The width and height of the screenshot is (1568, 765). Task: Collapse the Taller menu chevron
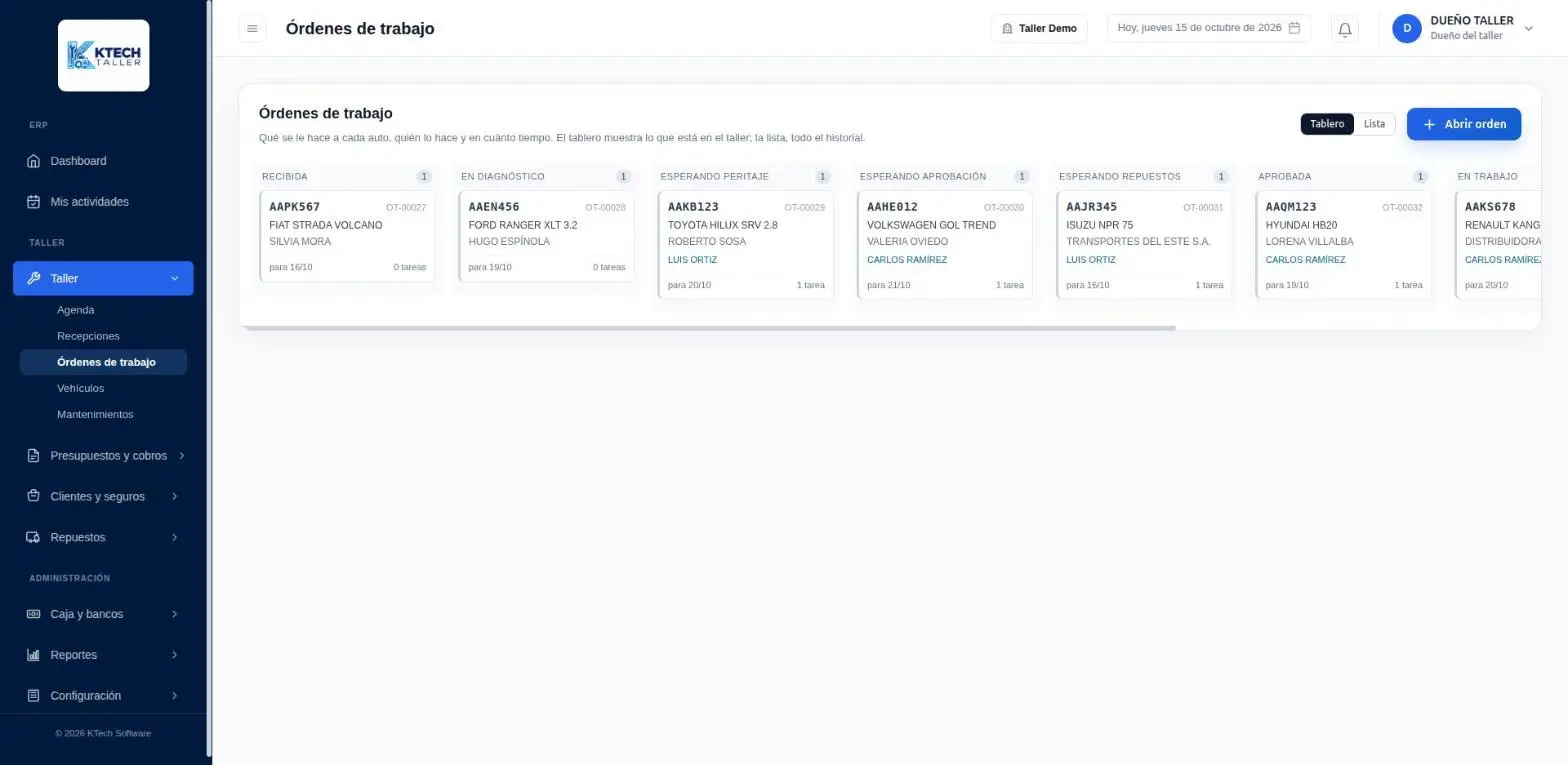tap(175, 279)
